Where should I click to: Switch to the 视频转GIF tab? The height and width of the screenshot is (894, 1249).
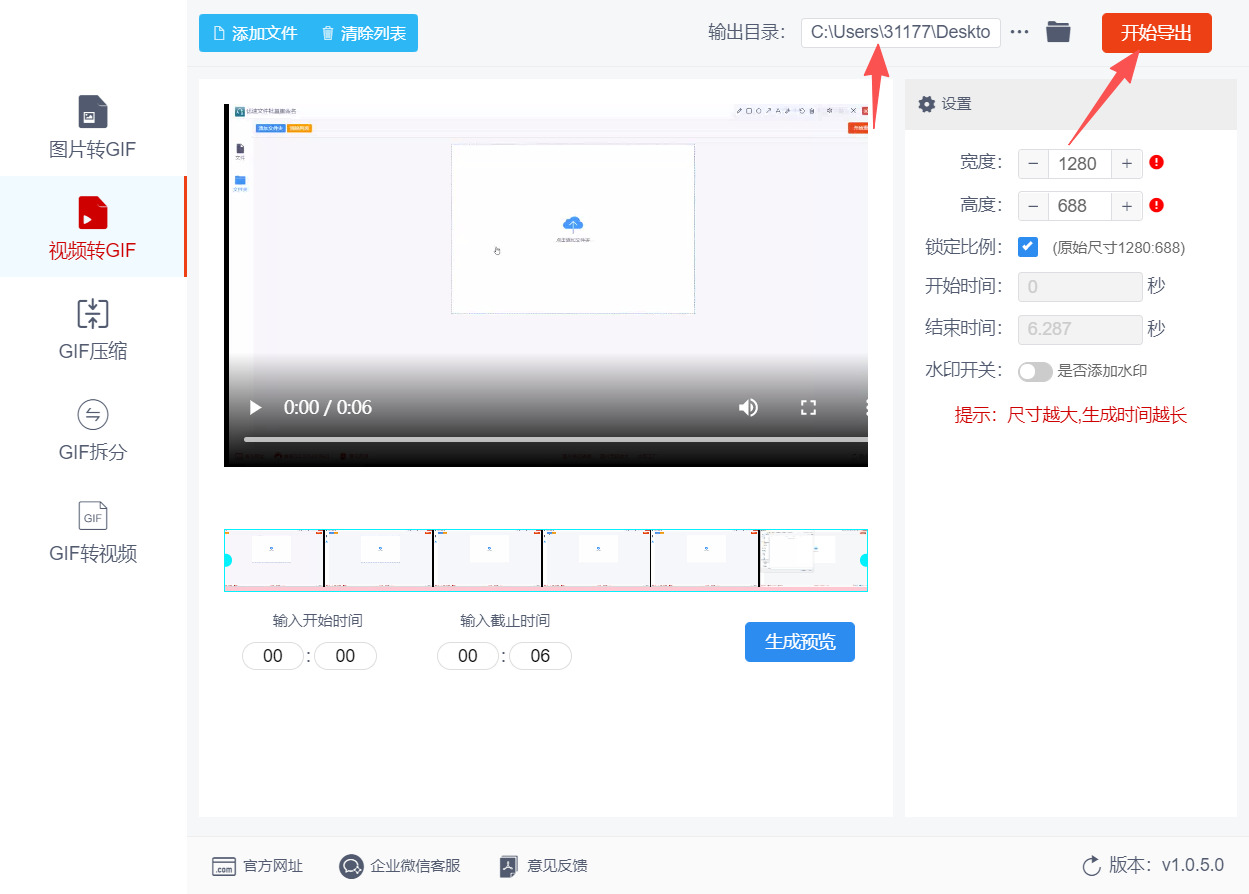tap(92, 227)
